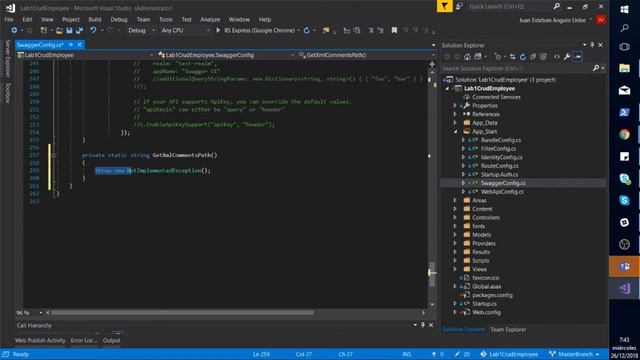640x360 pixels.
Task: Expand the References node
Action: (455, 114)
